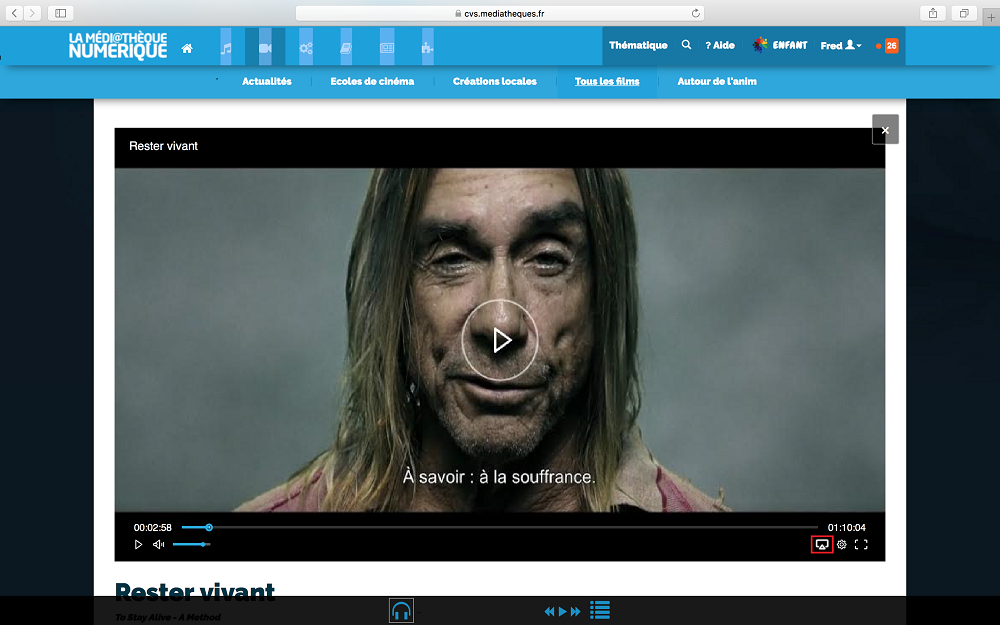Click the total duration 01:10:04
The image size is (1000, 625).
847,527
